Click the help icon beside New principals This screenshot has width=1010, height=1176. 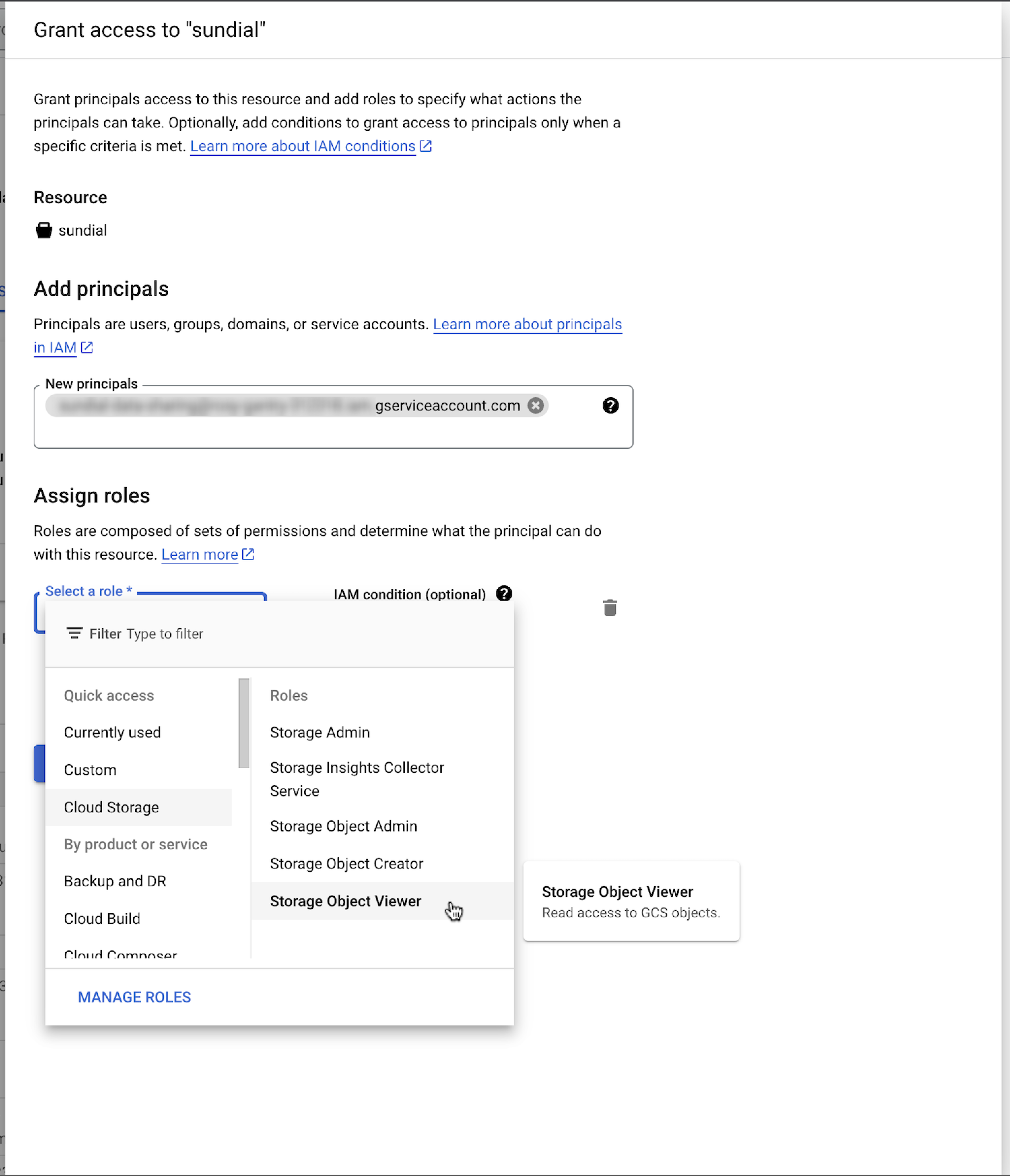[610, 405]
